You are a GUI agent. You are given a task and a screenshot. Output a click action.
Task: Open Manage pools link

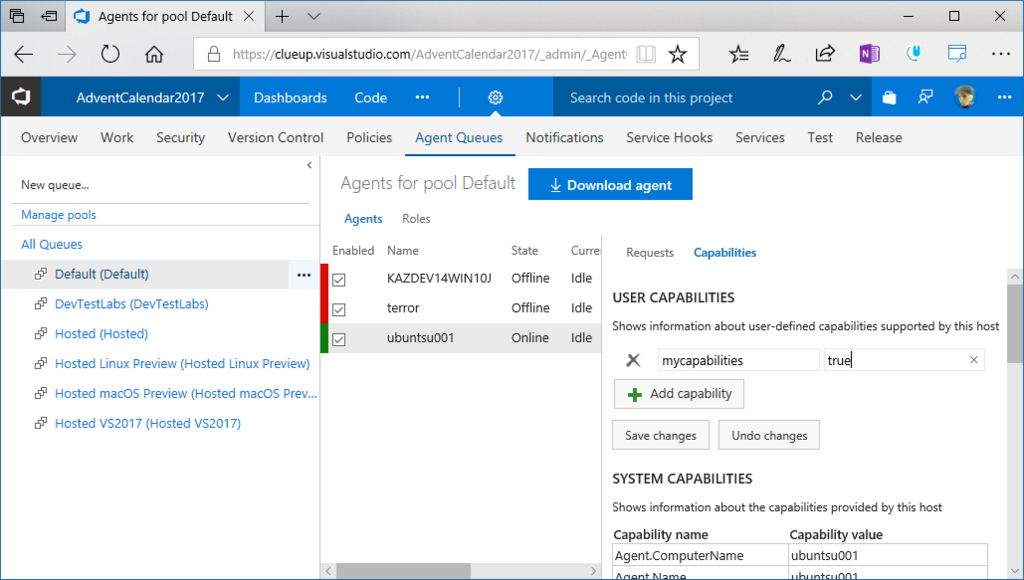(58, 215)
